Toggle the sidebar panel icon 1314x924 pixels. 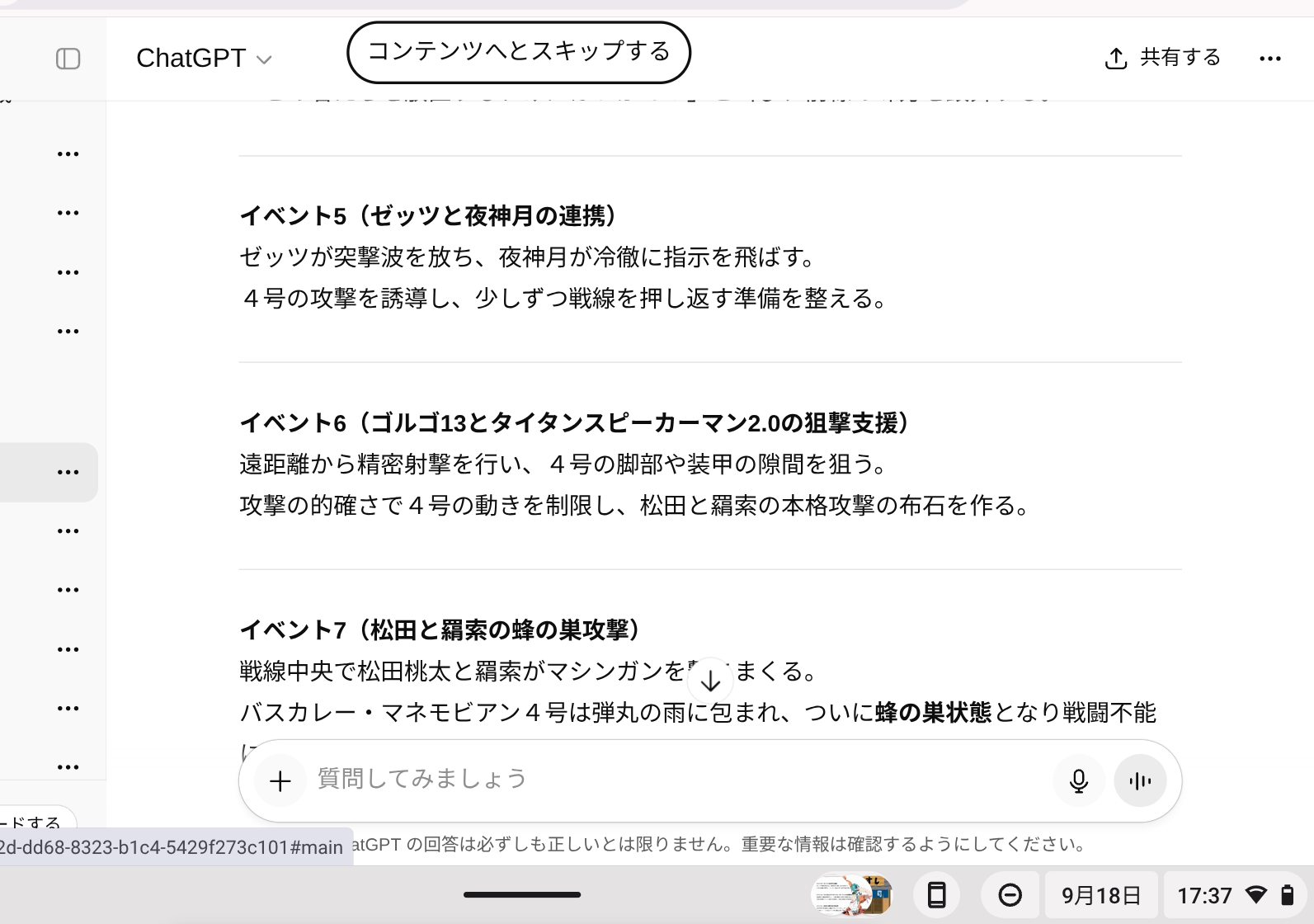[x=68, y=59]
